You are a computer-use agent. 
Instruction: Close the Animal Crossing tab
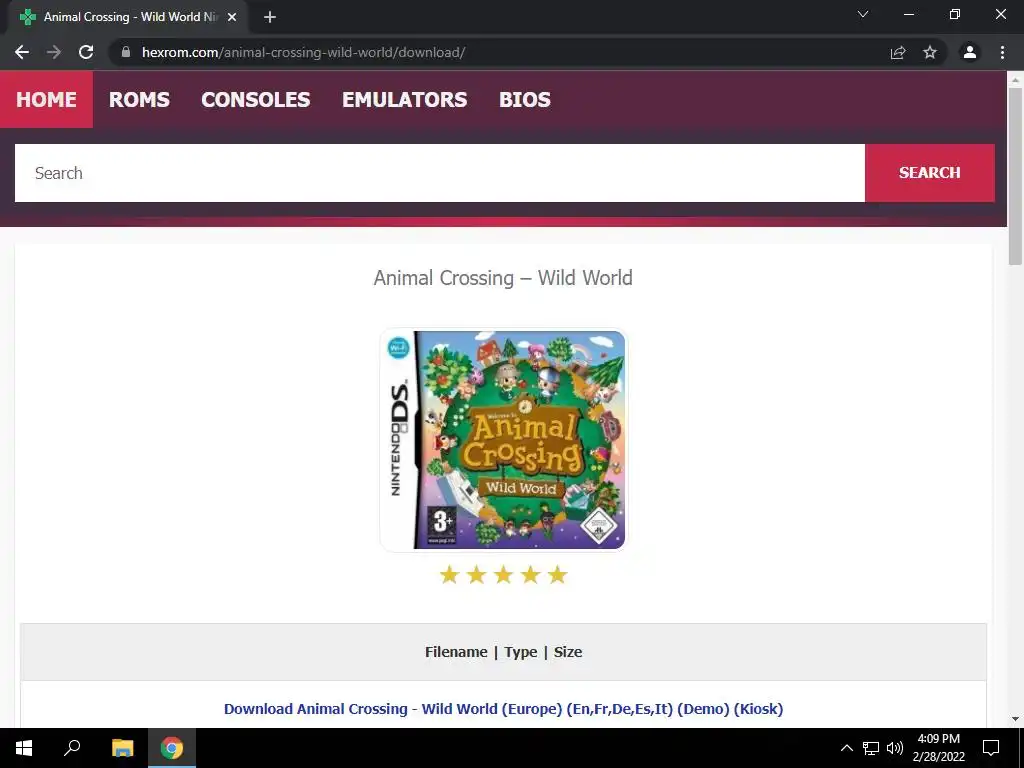232,17
